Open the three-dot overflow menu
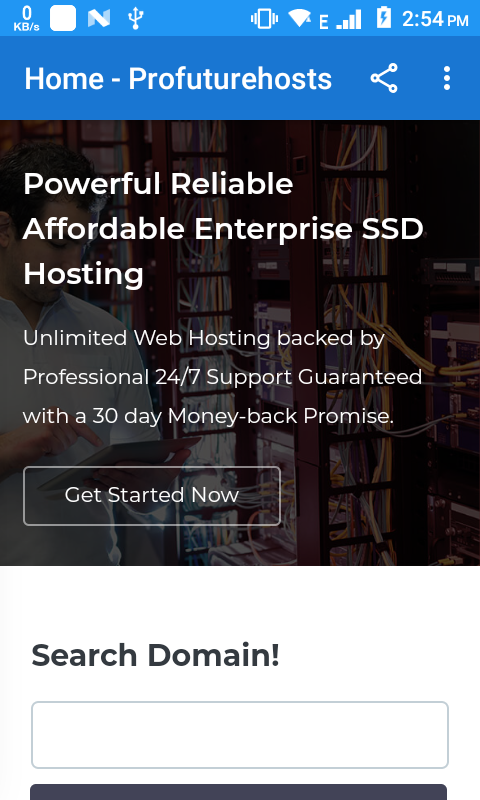This screenshot has width=480, height=800. click(447, 78)
